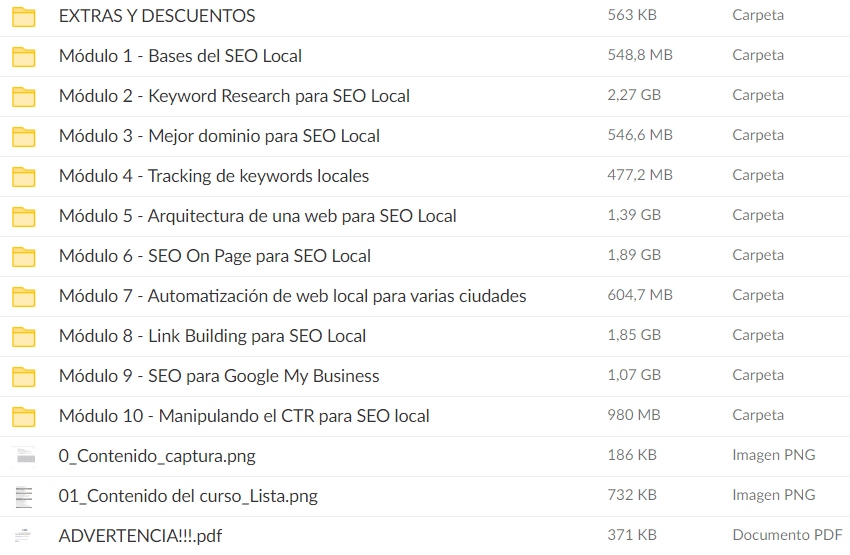The image size is (850, 555).
Task: Click the 186 KB size value
Action: pos(632,455)
